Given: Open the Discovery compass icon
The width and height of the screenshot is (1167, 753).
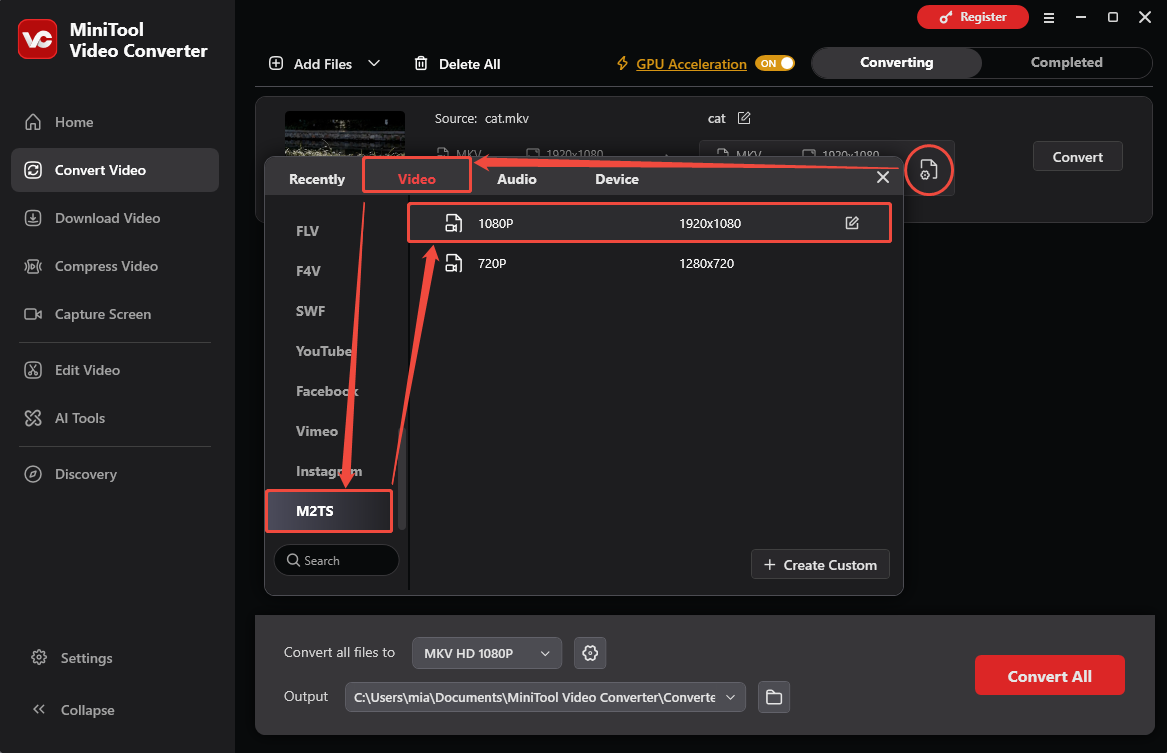Looking at the screenshot, I should [33, 474].
